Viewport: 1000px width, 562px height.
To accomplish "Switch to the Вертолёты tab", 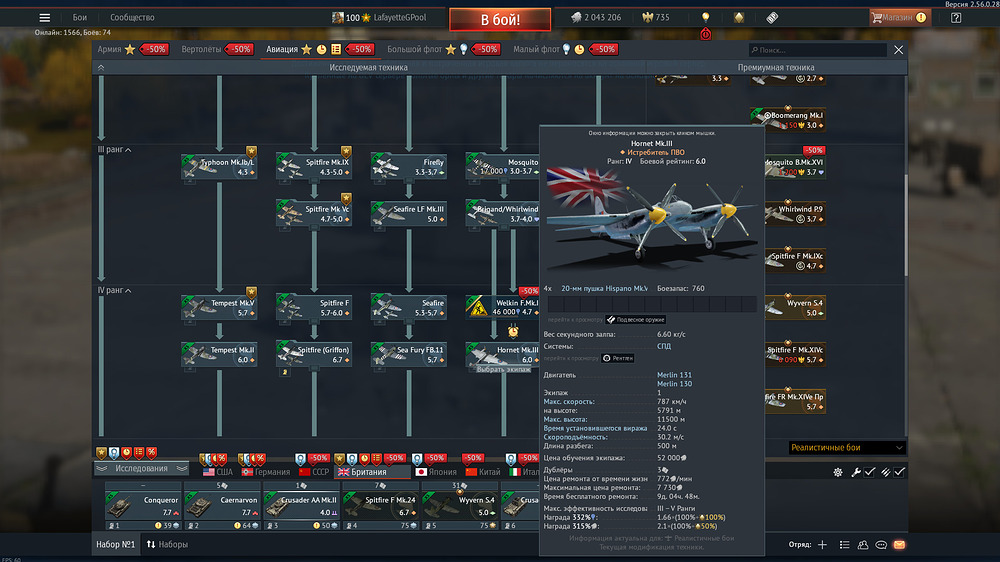I will click(201, 49).
